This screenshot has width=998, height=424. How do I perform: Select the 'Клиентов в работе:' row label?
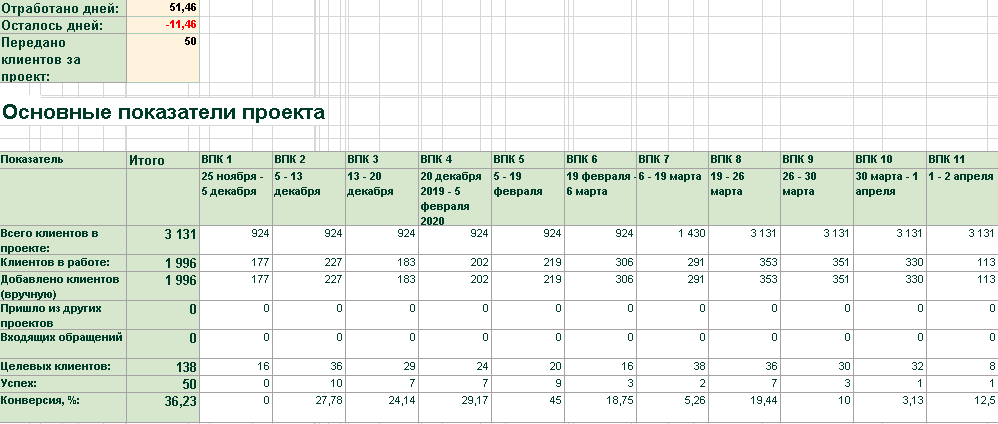click(x=63, y=263)
